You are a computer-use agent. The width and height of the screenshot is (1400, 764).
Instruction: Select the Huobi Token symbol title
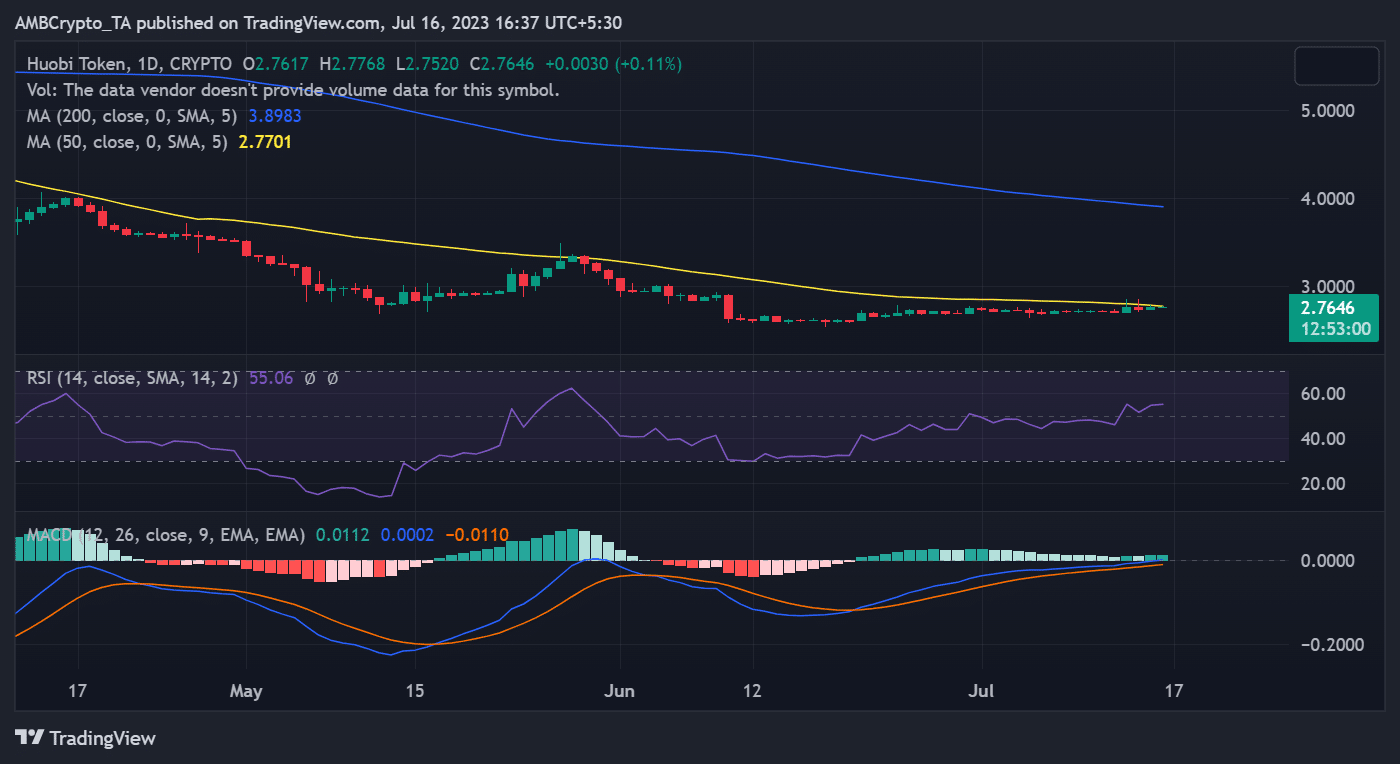[77, 64]
